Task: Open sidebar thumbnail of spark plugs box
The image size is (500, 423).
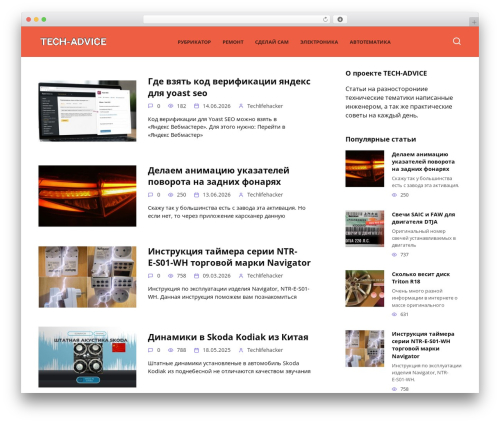Action: pos(365,229)
